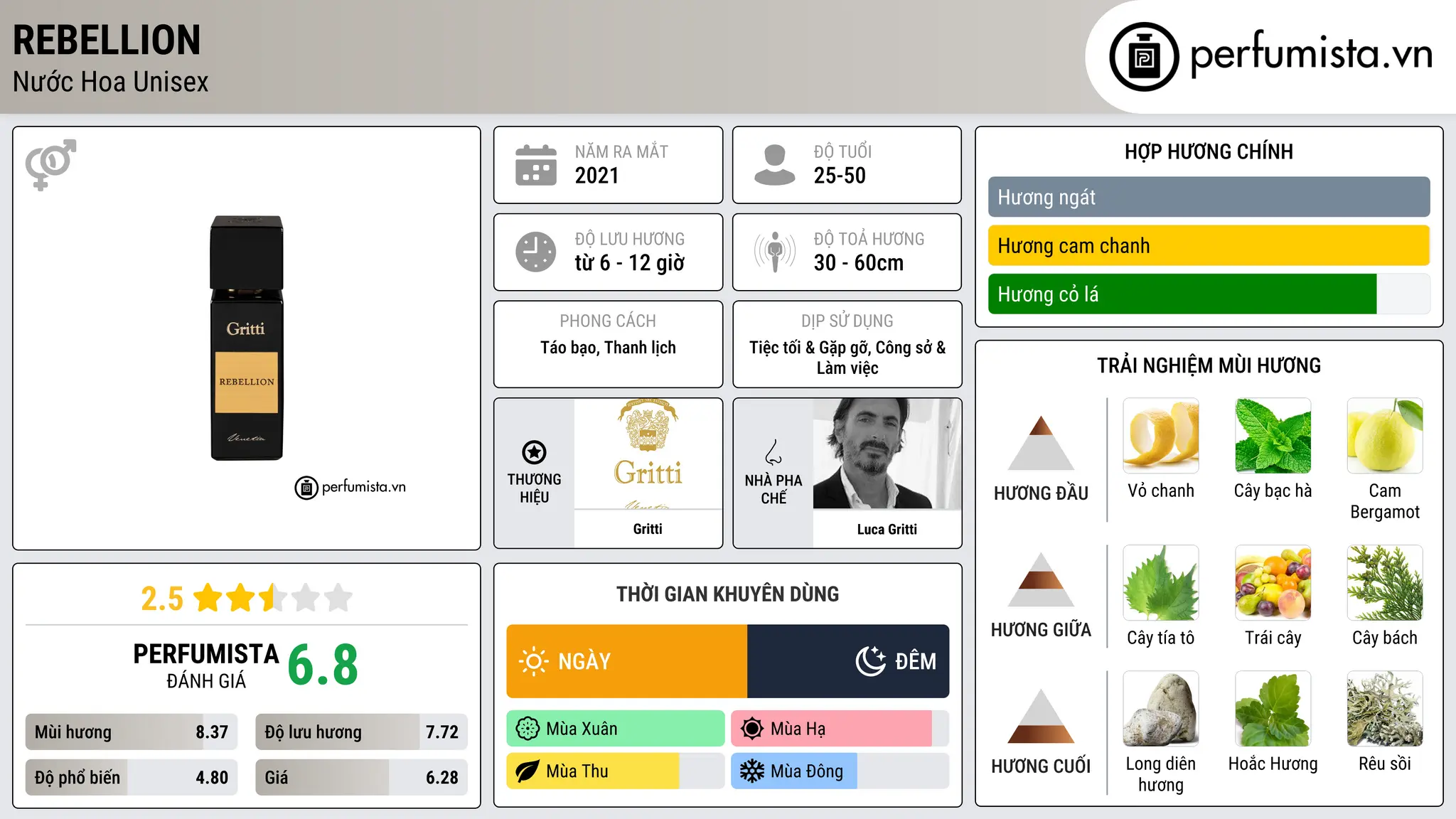
Task: Click the nose icon above Nhà pha chế
Action: pos(773,452)
